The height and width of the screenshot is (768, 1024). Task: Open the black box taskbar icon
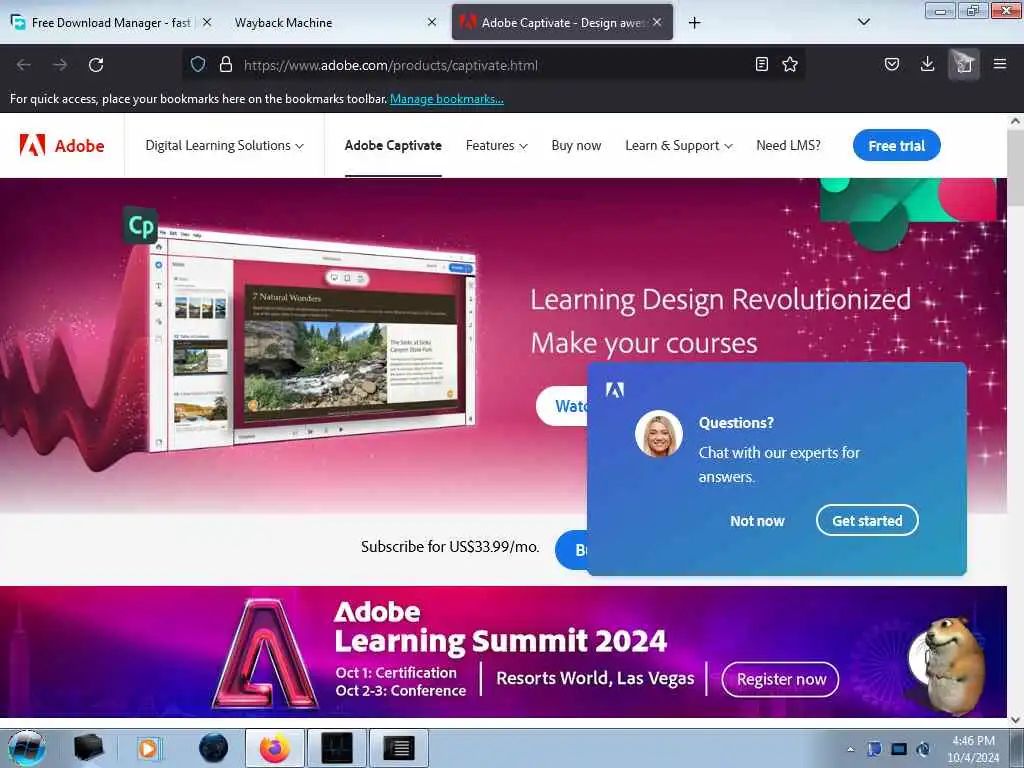88,748
